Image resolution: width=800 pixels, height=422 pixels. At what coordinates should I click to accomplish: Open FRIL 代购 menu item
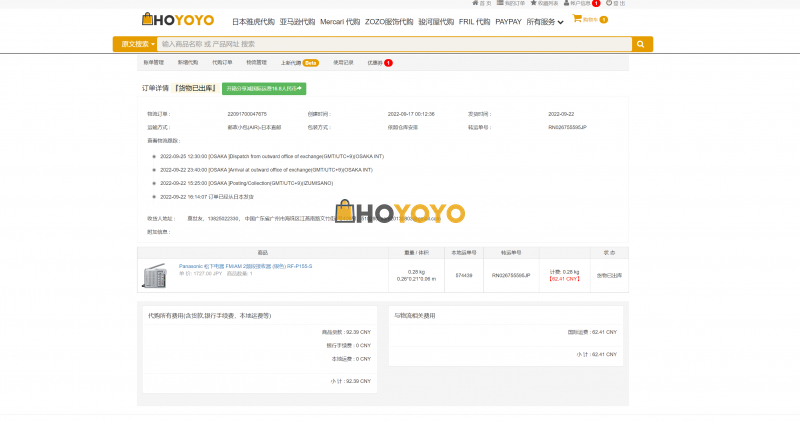tap(474, 22)
